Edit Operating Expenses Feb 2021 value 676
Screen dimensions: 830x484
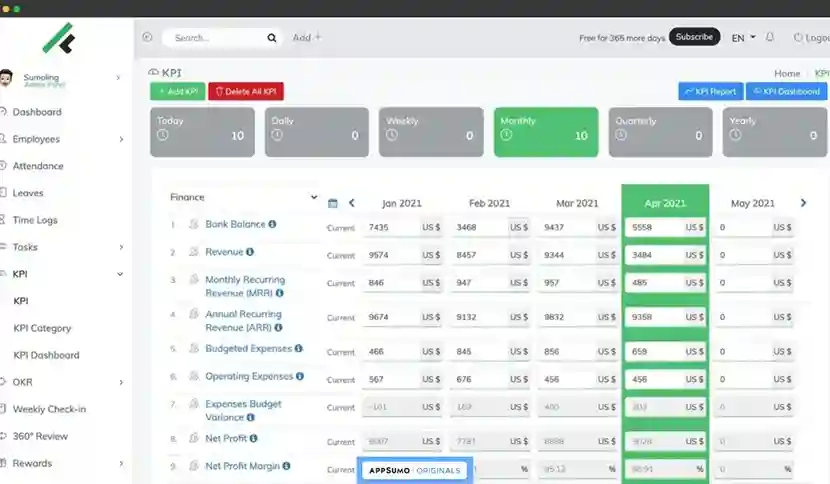pyautogui.click(x=479, y=379)
